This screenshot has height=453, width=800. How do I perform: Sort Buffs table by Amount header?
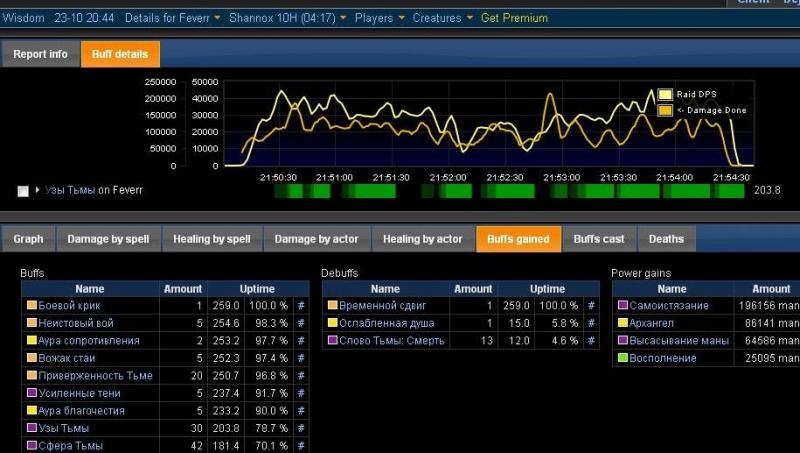183,289
